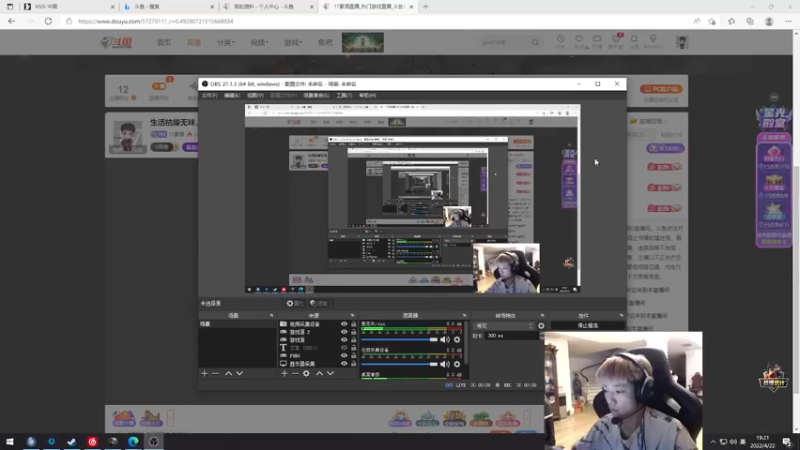Move scene down with the scenes down arrow

[x=239, y=373]
